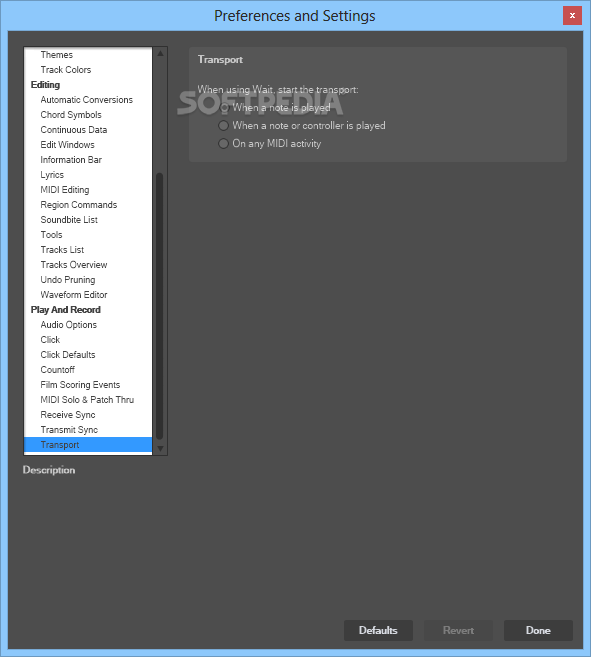Click the list scrollbar up arrow
Image resolution: width=591 pixels, height=657 pixels.
click(160, 53)
